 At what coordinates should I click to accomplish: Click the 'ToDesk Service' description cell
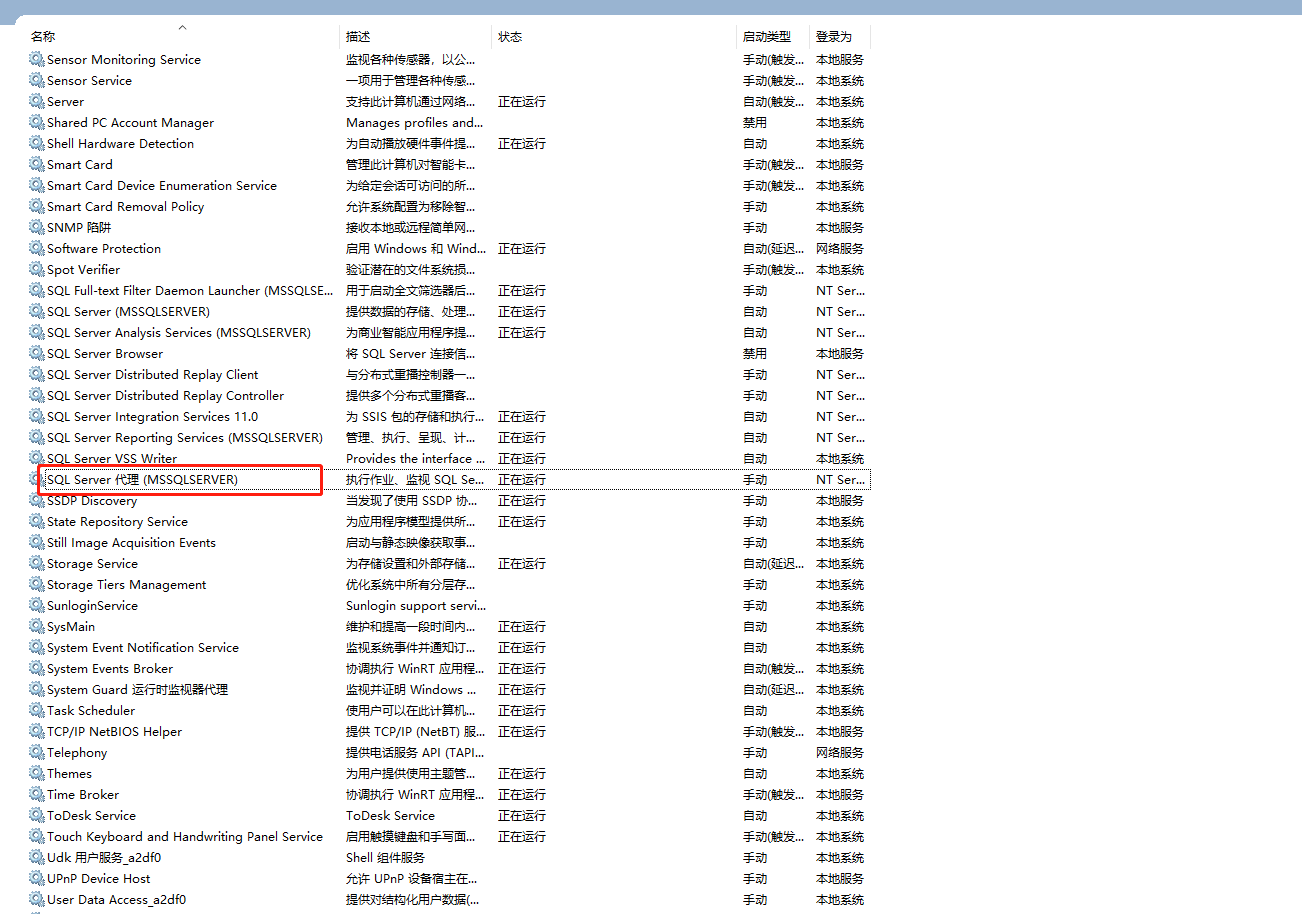[390, 816]
